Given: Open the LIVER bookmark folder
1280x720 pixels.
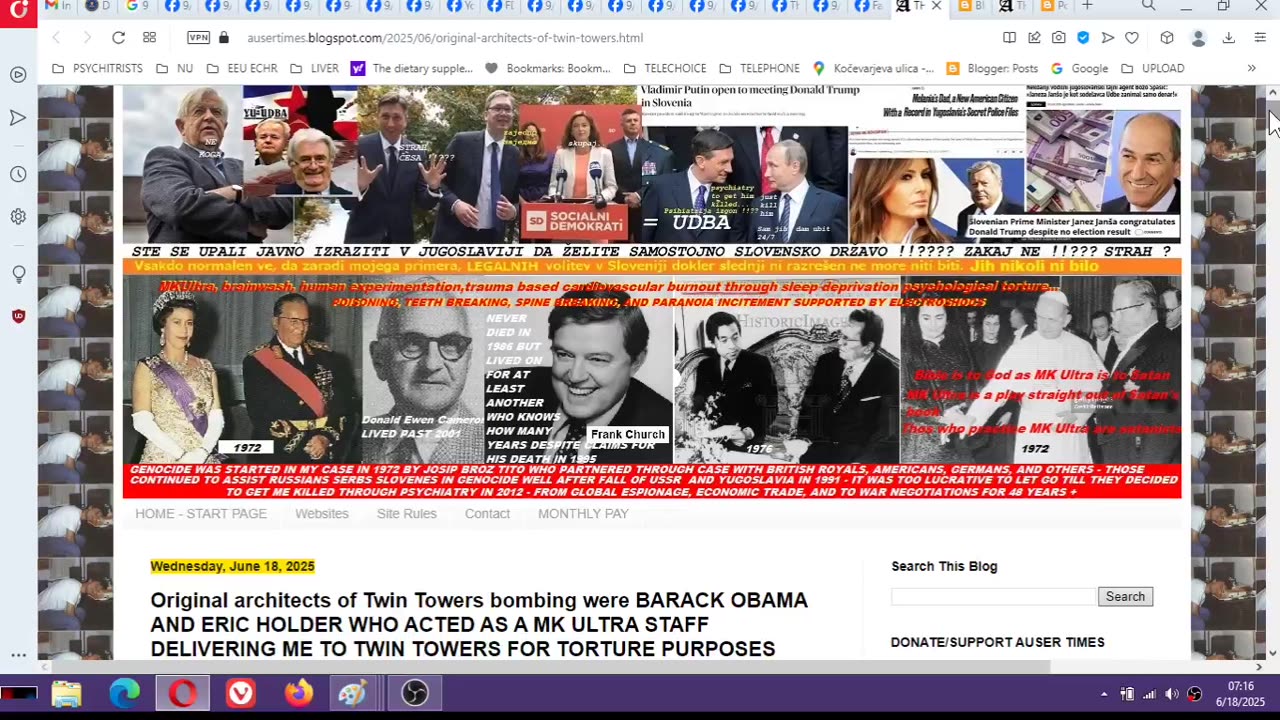Looking at the screenshot, I should (x=314, y=68).
